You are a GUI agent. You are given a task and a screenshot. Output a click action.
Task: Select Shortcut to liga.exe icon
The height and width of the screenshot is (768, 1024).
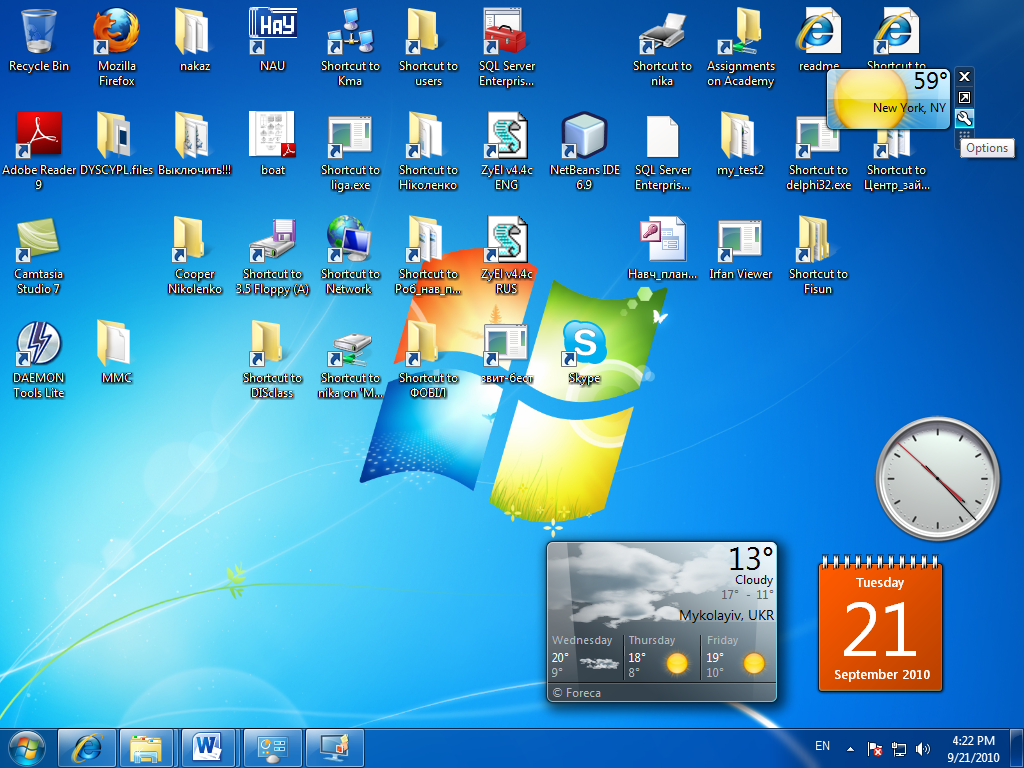[x=350, y=152]
